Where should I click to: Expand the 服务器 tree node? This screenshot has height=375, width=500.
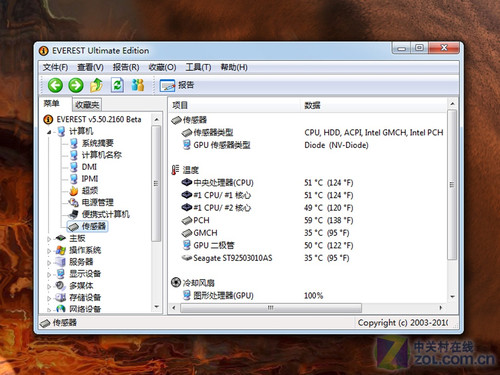pos(49,263)
